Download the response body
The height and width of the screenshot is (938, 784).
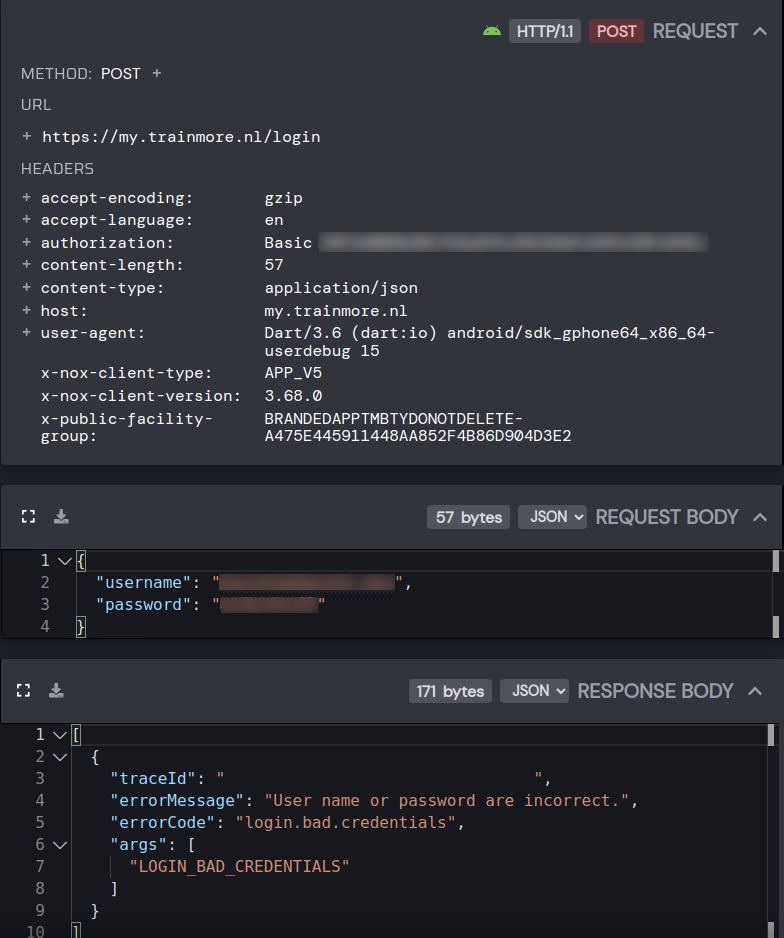(x=57, y=691)
